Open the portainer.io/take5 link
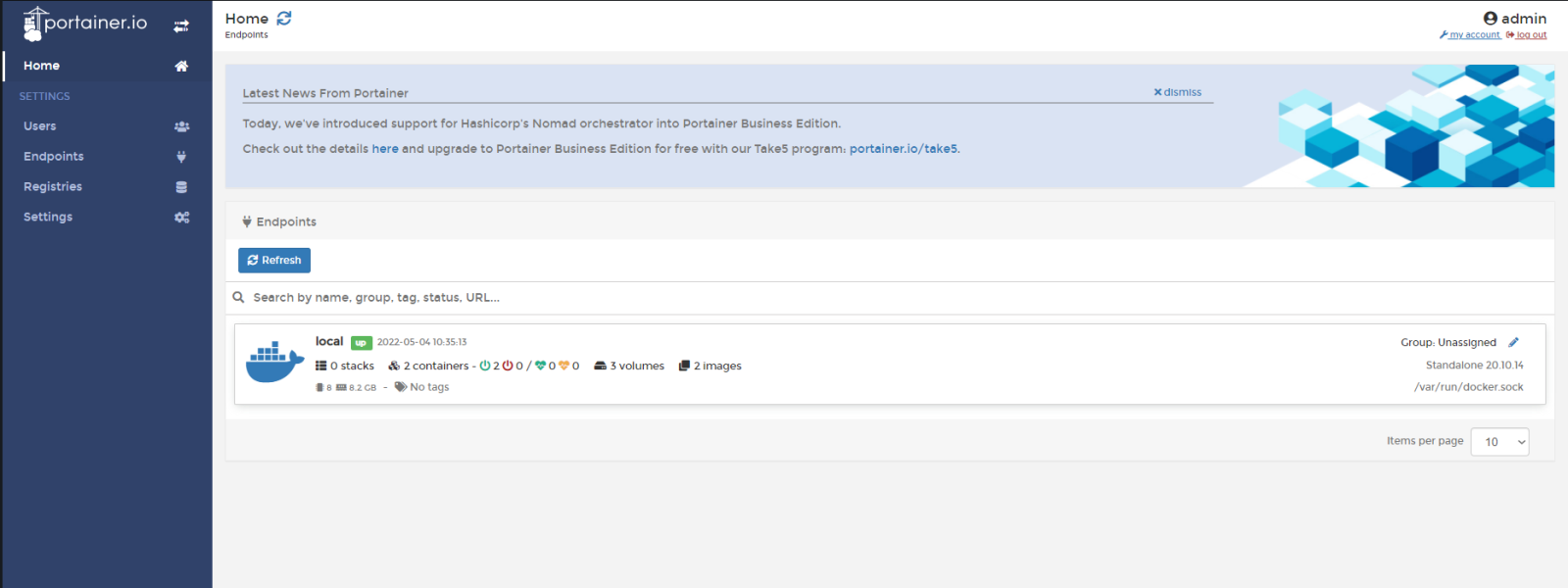1568x588 pixels. point(903,149)
